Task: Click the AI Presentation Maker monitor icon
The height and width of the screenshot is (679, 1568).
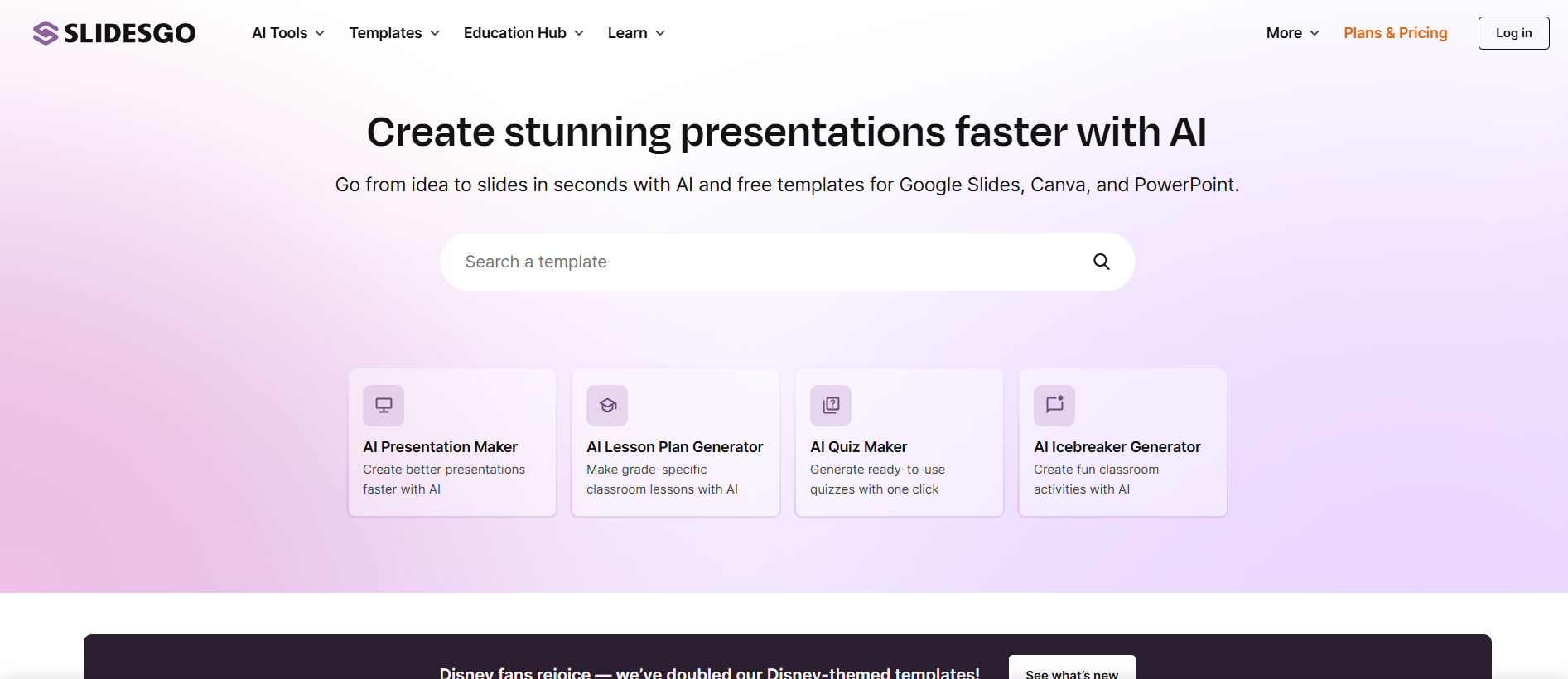Action: coord(384,406)
